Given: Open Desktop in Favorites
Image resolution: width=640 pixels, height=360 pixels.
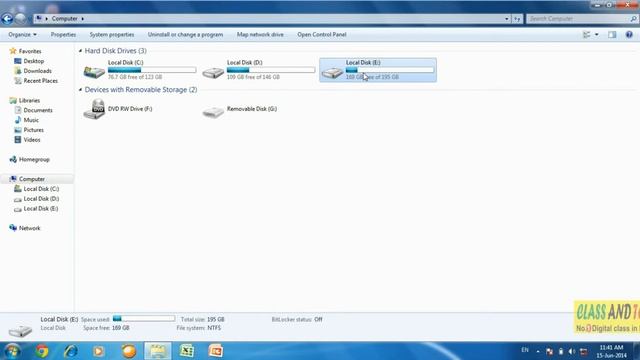Looking at the screenshot, I should coord(33,61).
